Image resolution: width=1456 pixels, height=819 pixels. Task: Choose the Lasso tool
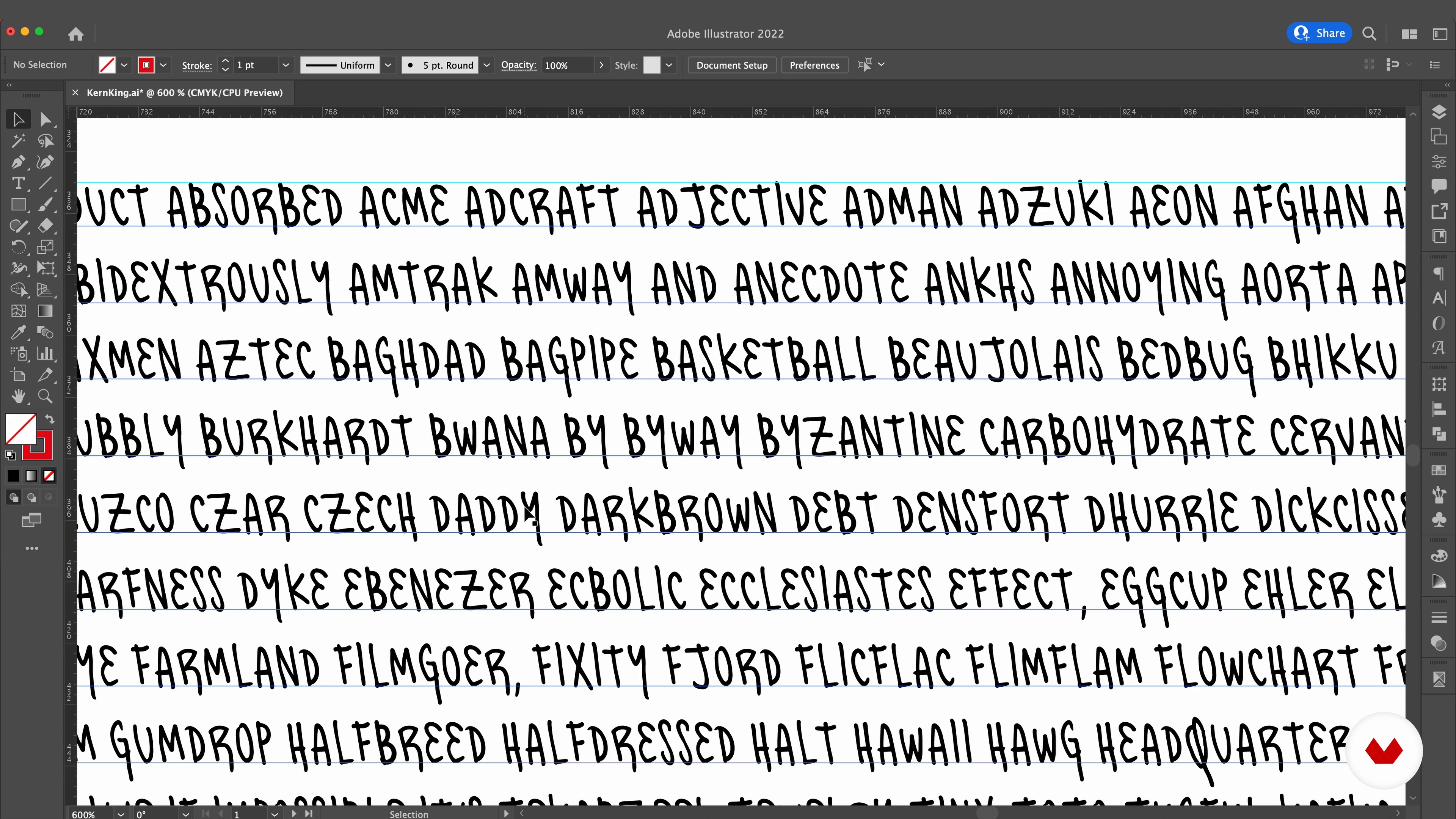point(46,140)
